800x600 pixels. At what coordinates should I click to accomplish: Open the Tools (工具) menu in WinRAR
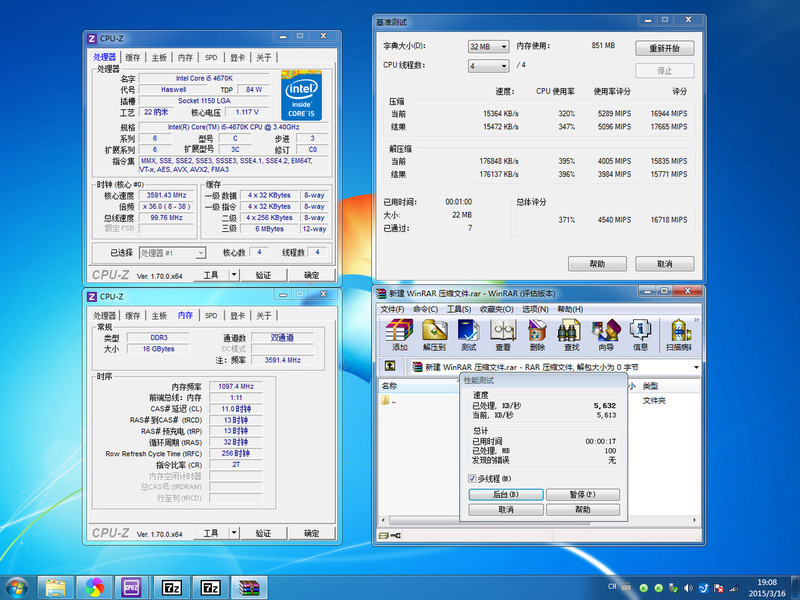458,309
